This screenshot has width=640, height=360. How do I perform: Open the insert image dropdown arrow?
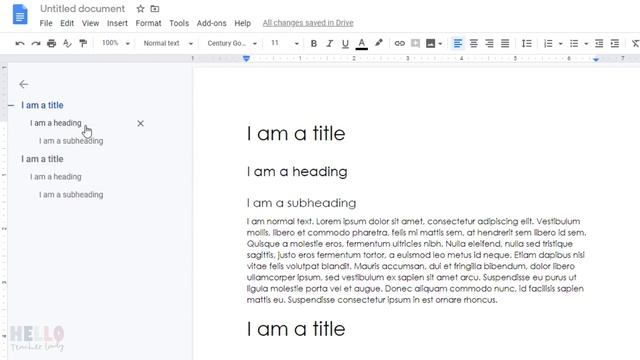(x=440, y=44)
